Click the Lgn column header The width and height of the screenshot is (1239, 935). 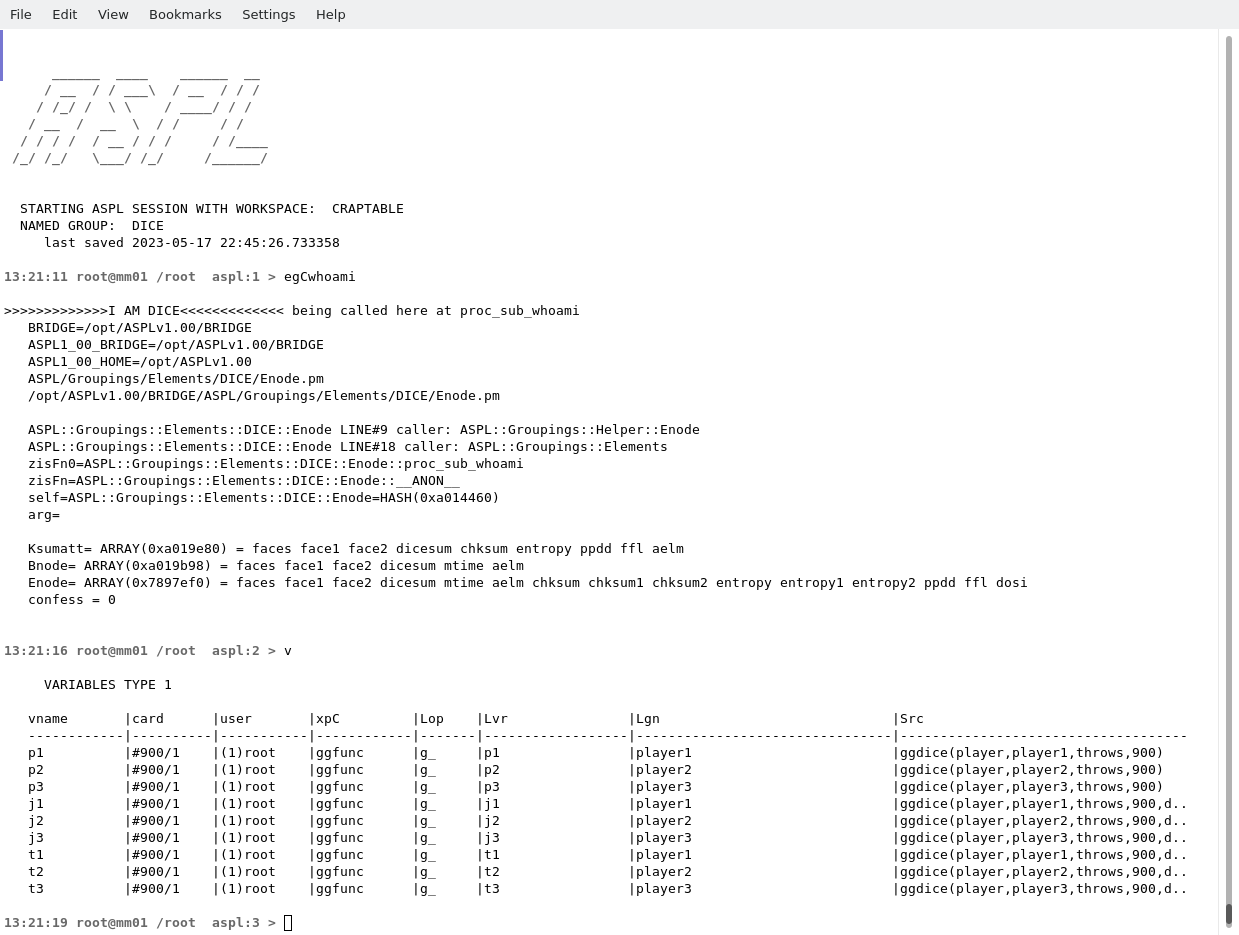point(647,719)
